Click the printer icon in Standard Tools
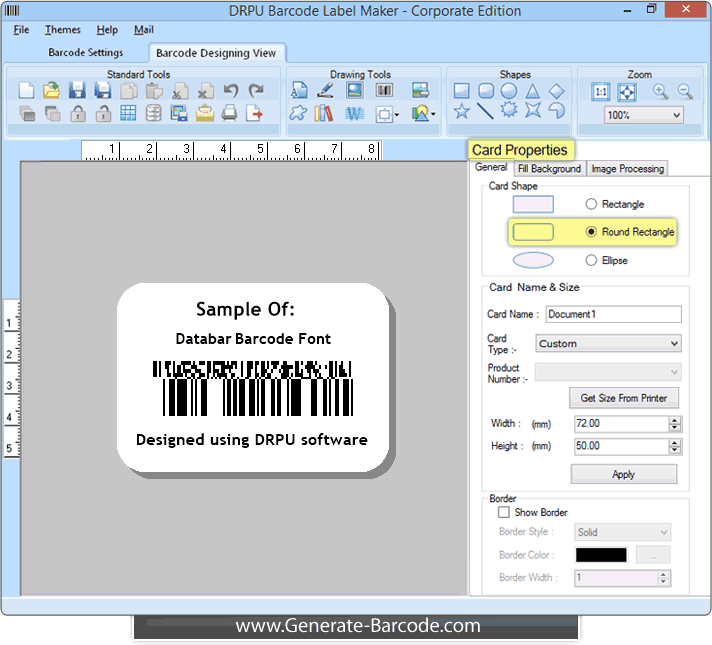The height and width of the screenshot is (645, 712). 229,113
